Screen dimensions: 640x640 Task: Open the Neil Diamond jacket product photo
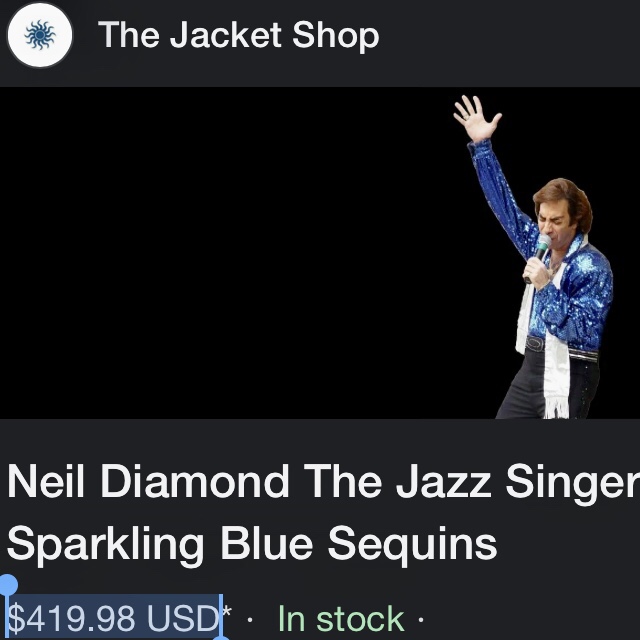pyautogui.click(x=320, y=253)
